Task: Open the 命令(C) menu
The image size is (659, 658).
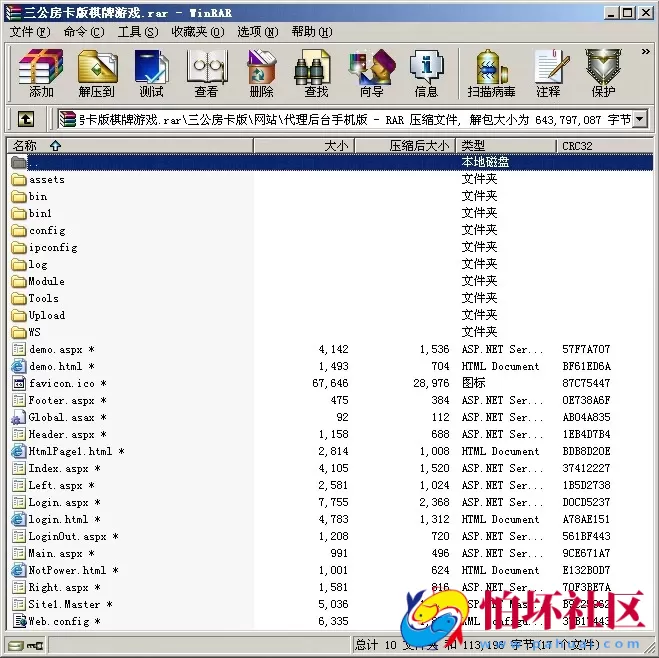Action: coord(84,32)
